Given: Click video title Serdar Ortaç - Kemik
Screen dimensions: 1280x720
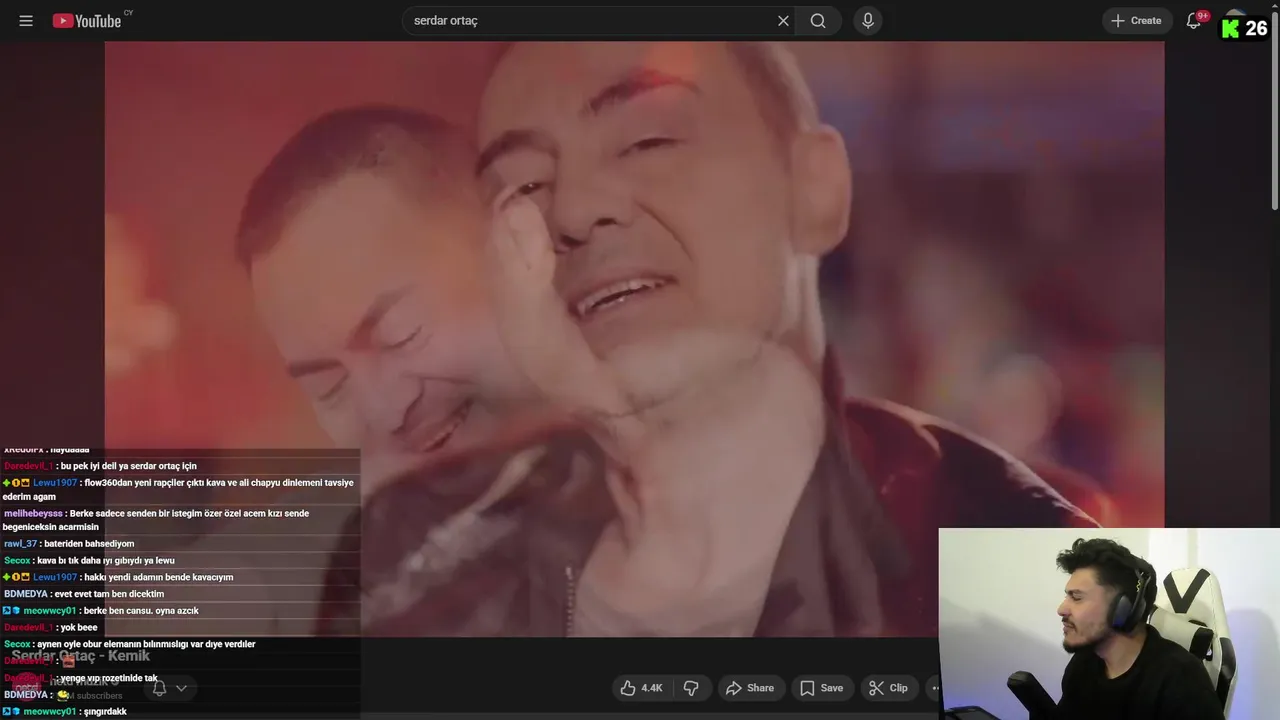Looking at the screenshot, I should [81, 656].
